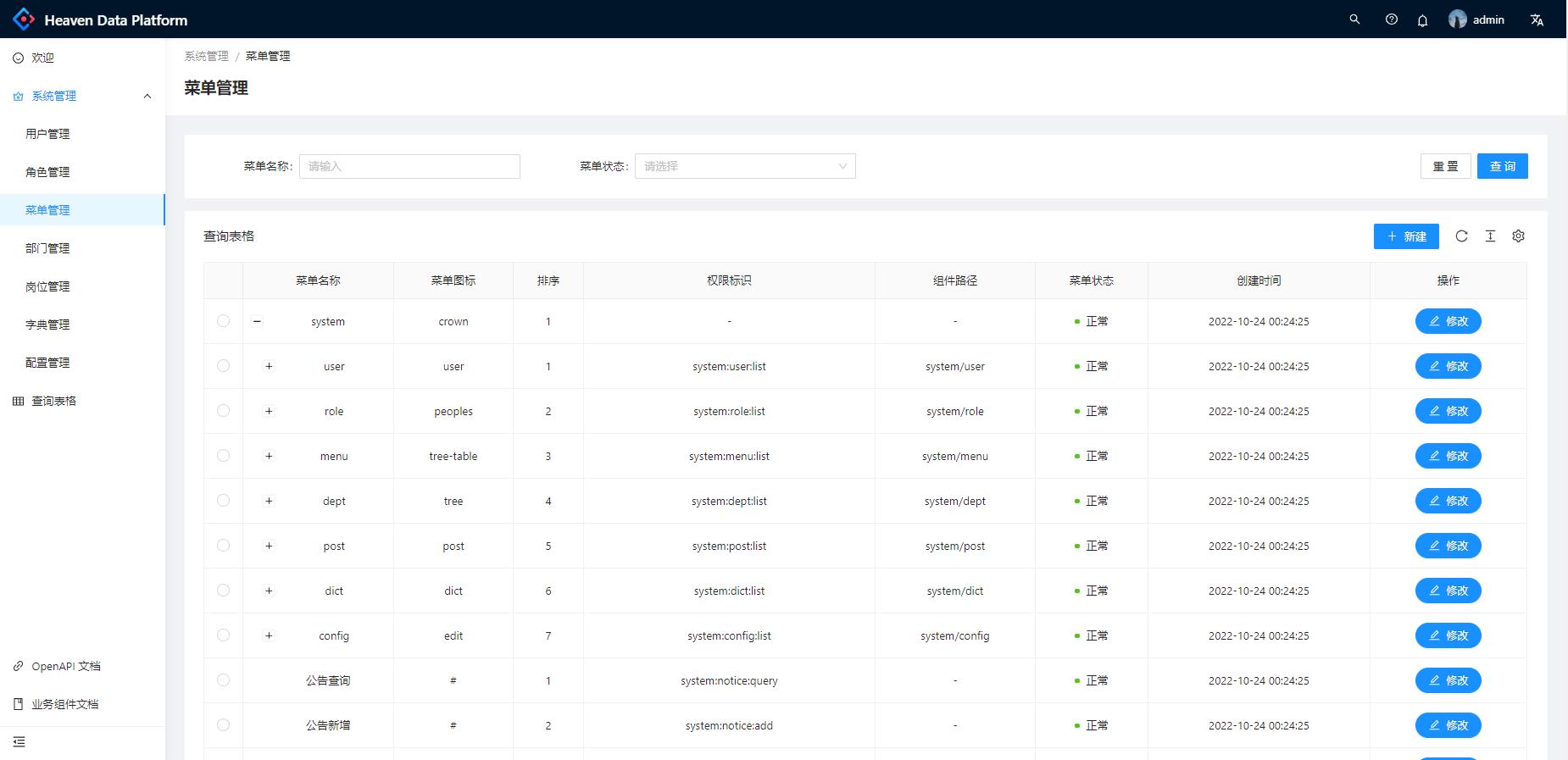1568x760 pixels.
Task: Expand the user tree row
Action: pos(269,366)
